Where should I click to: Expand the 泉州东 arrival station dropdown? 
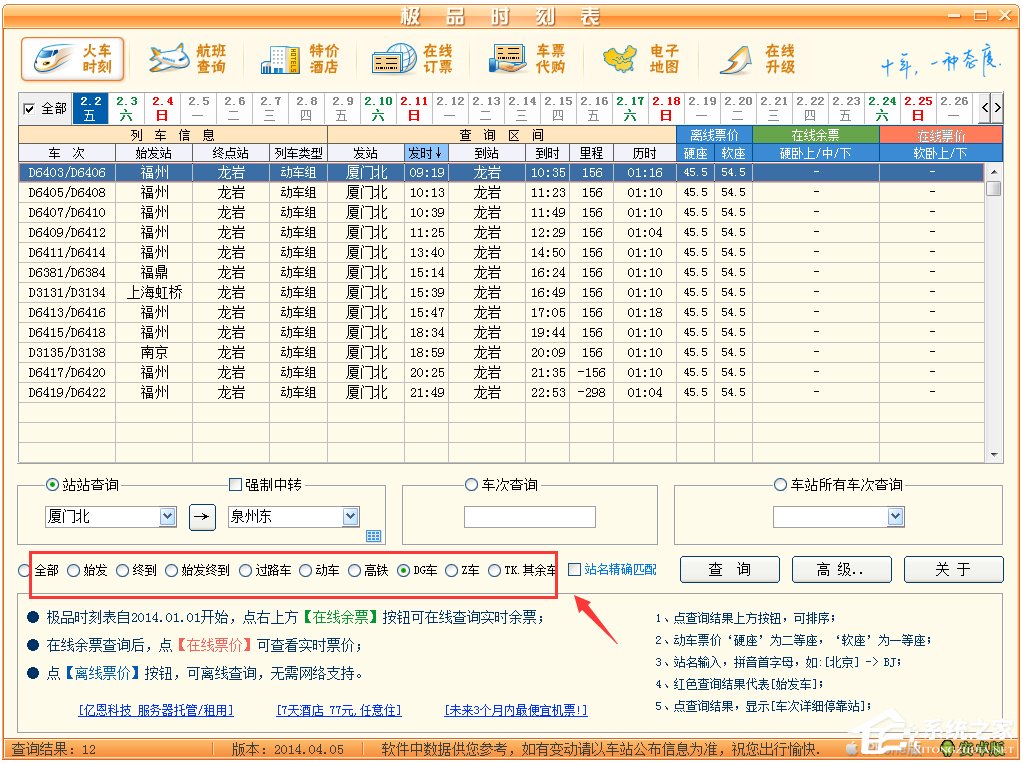351,516
